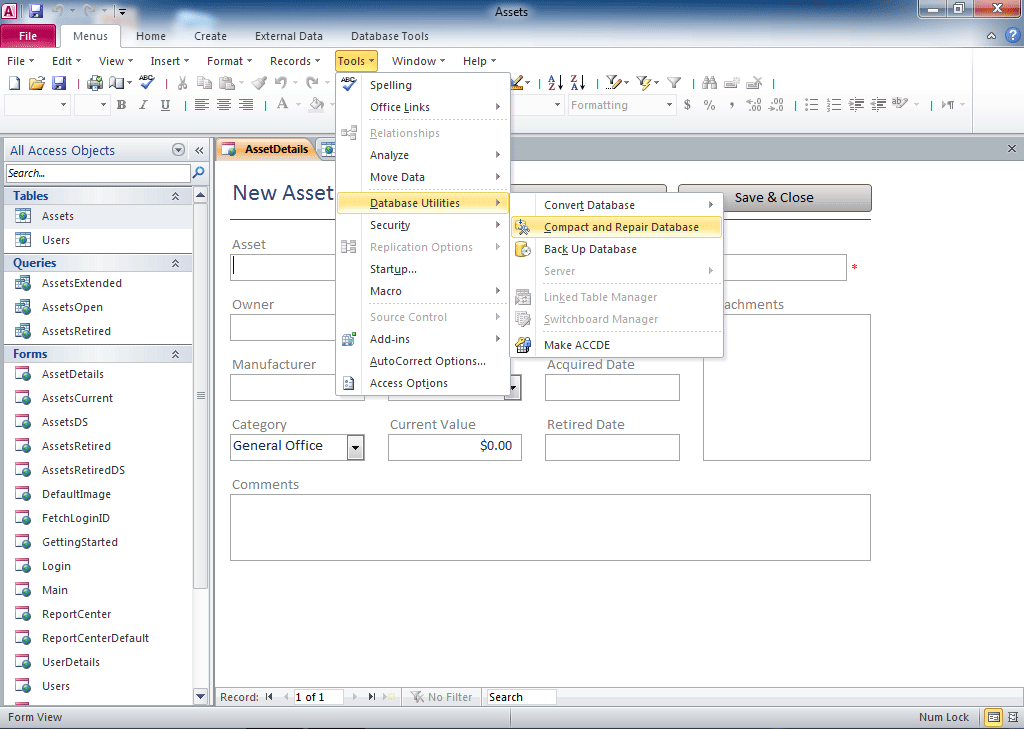Click the Undo arrow icon
Screen dimensions: 1024x729
[281, 83]
